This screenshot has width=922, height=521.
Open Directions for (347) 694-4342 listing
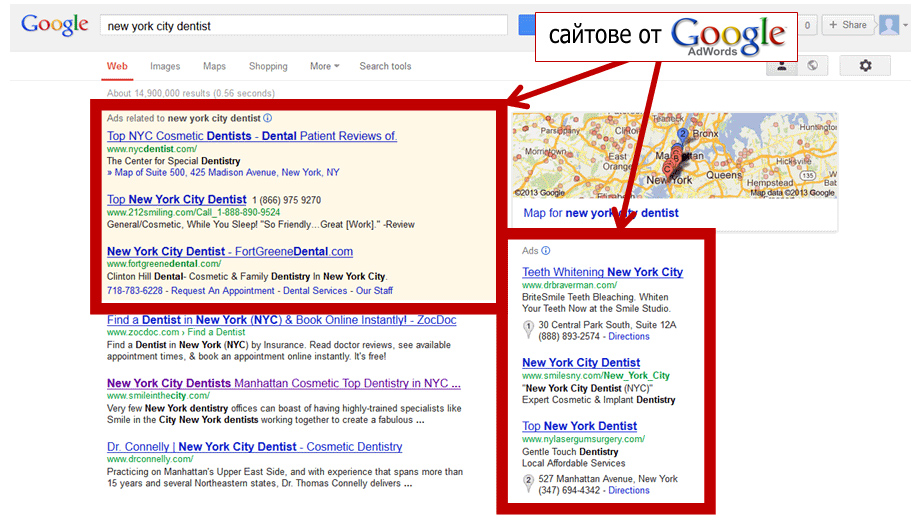(629, 490)
